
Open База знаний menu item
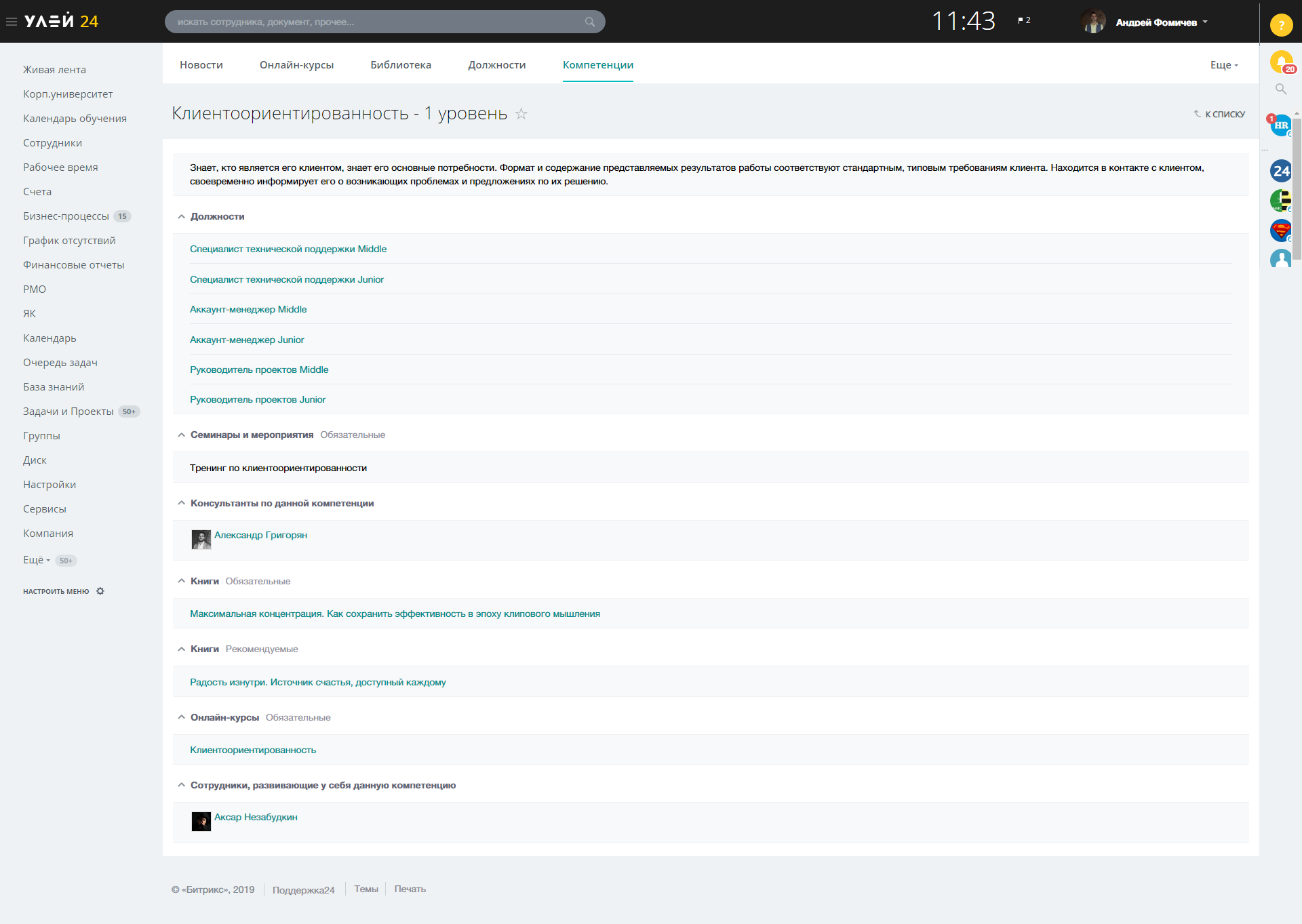(54, 387)
